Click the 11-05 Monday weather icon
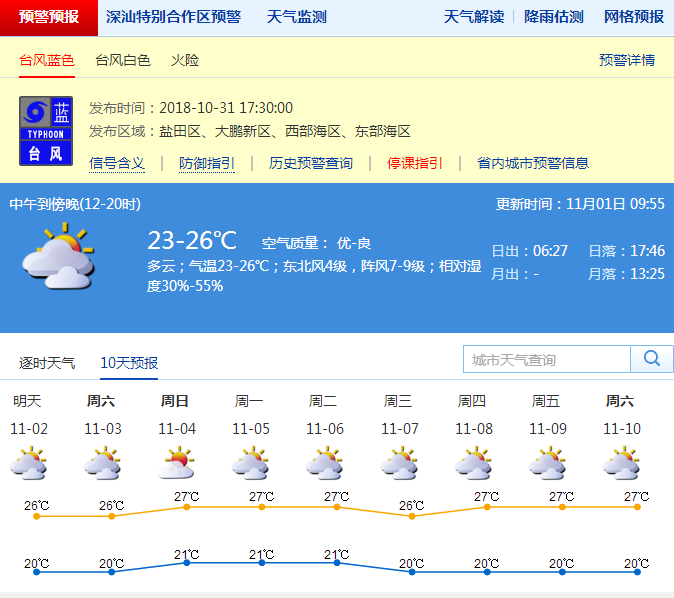674x598 pixels. pos(250,464)
